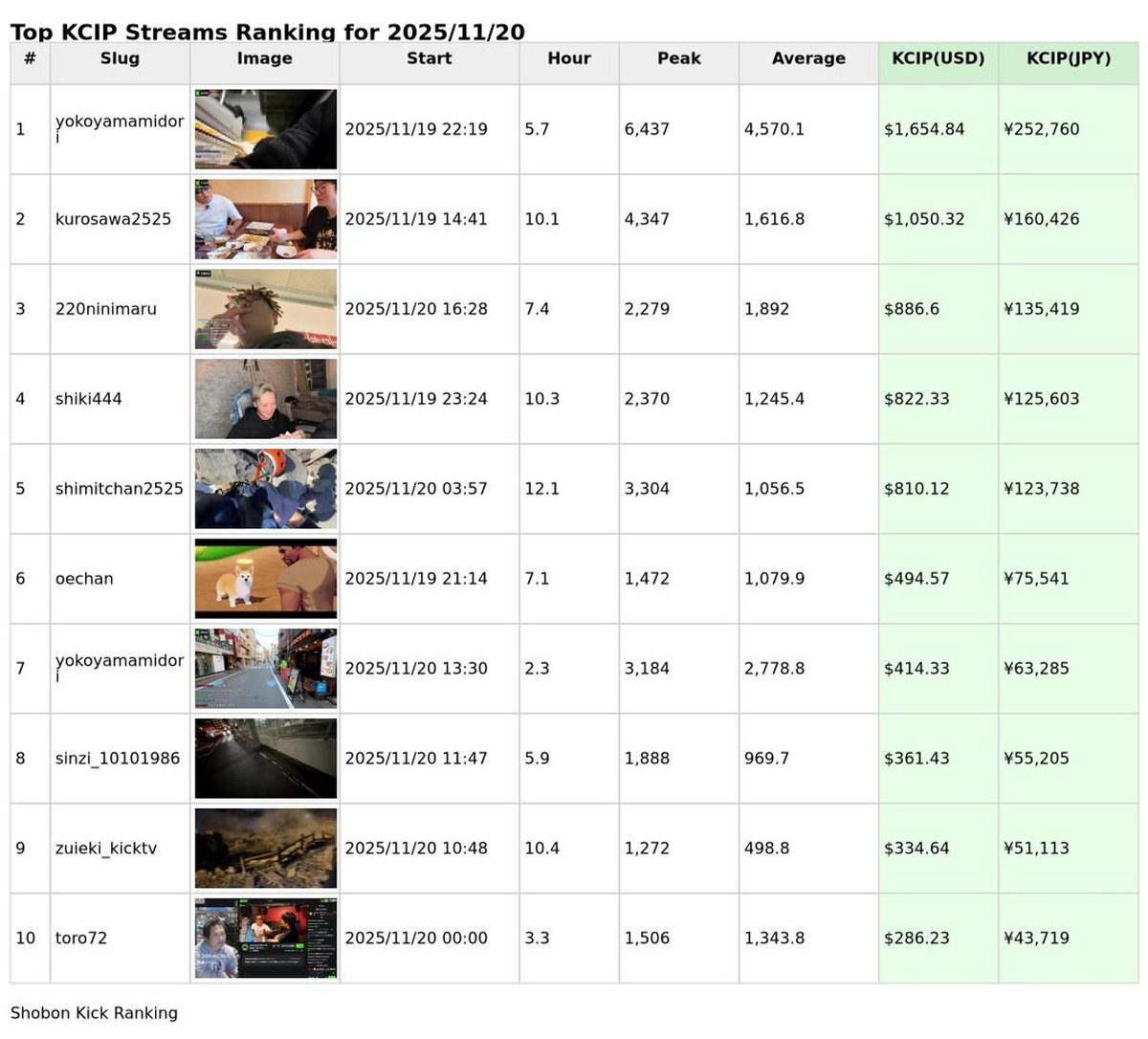Click the peak value 3,304
The width and height of the screenshot is (1148, 1039).
pyautogui.click(x=647, y=489)
